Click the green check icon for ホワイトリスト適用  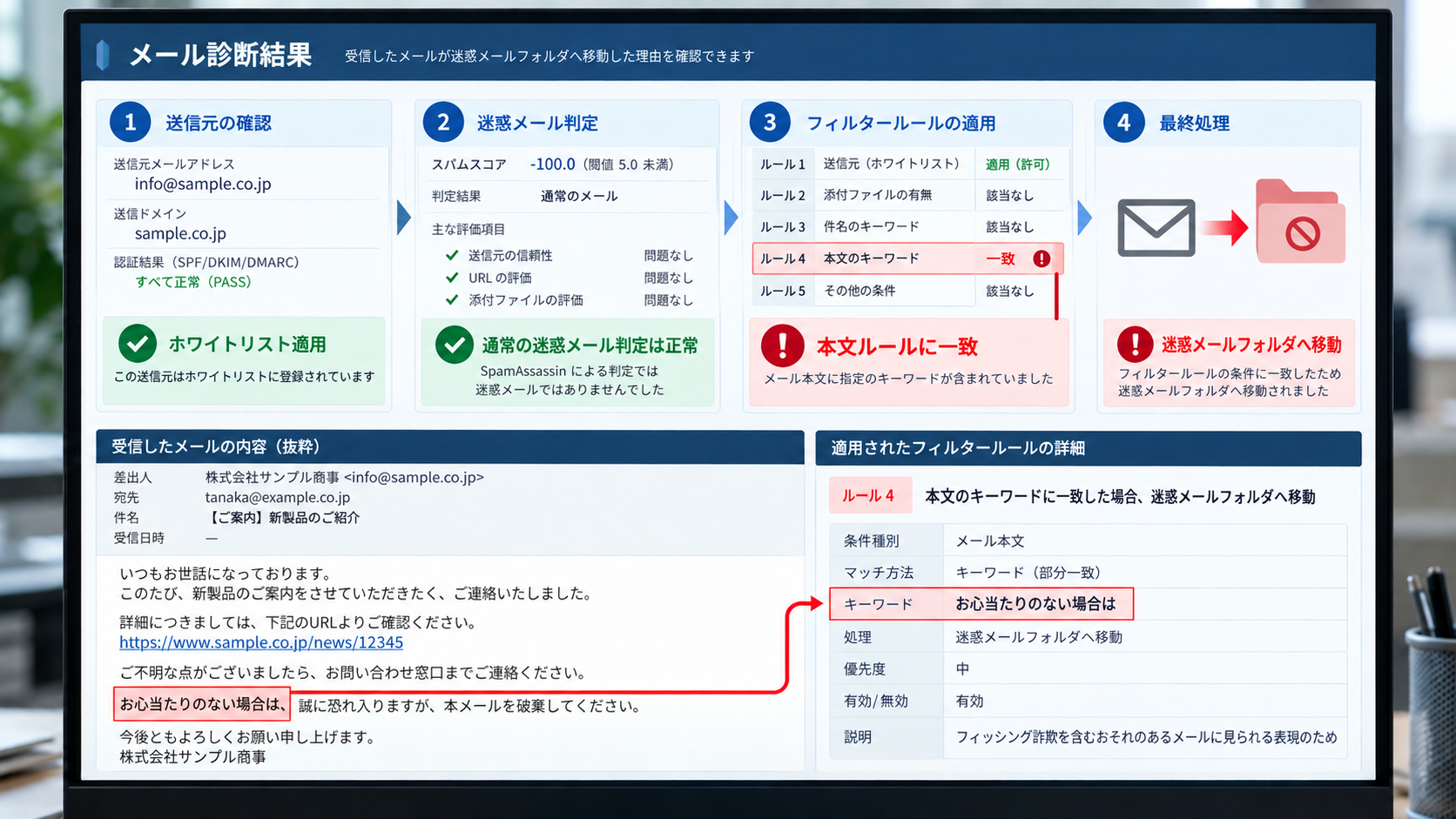[138, 344]
